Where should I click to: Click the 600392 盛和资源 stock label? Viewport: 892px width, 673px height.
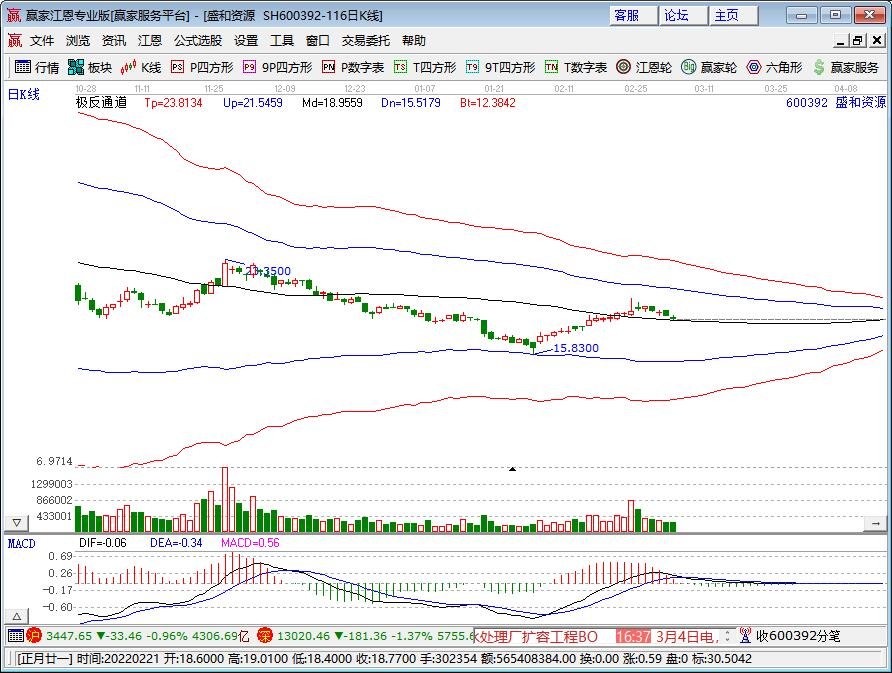pos(836,102)
